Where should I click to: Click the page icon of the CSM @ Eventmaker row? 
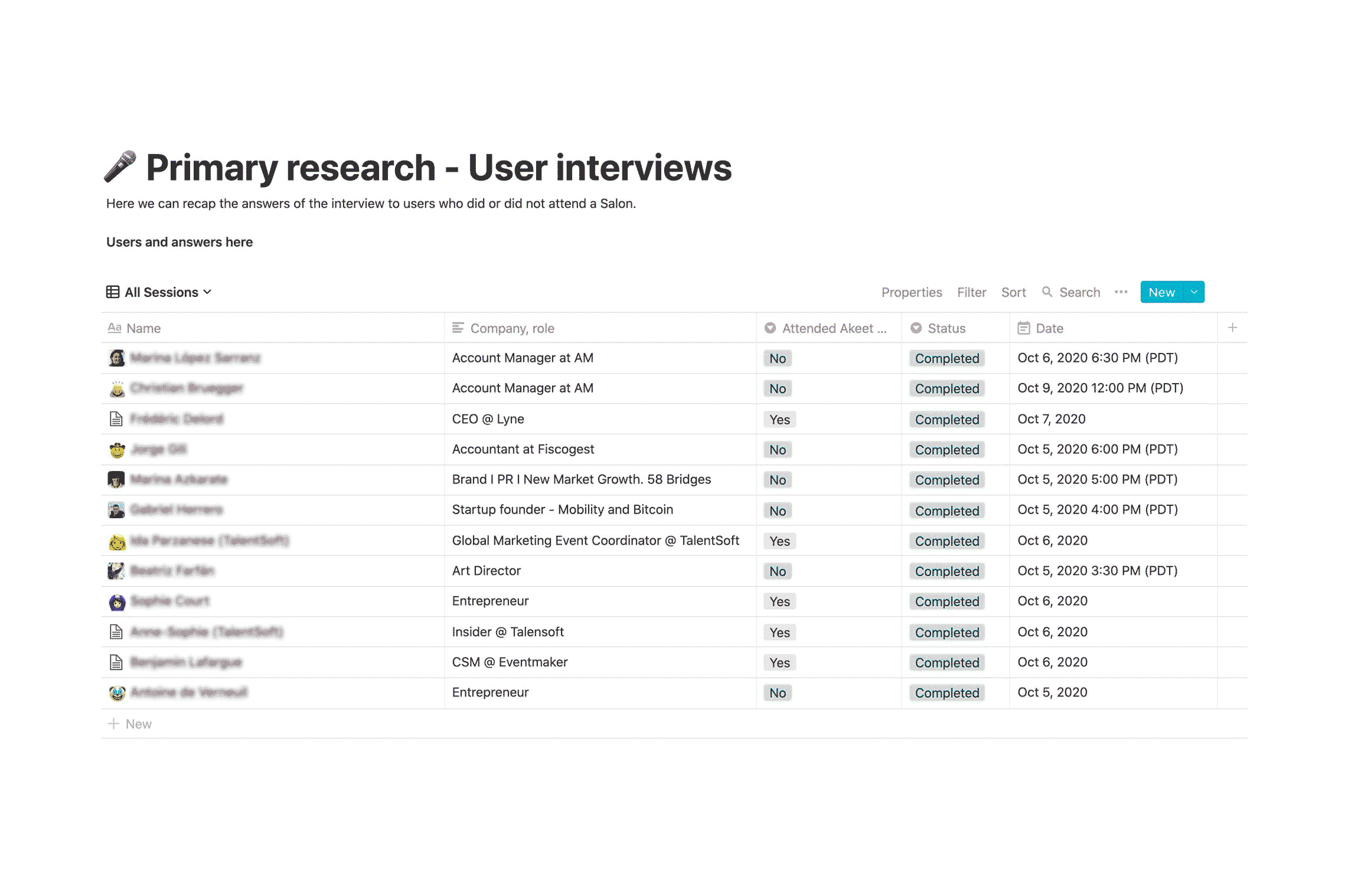pos(116,662)
